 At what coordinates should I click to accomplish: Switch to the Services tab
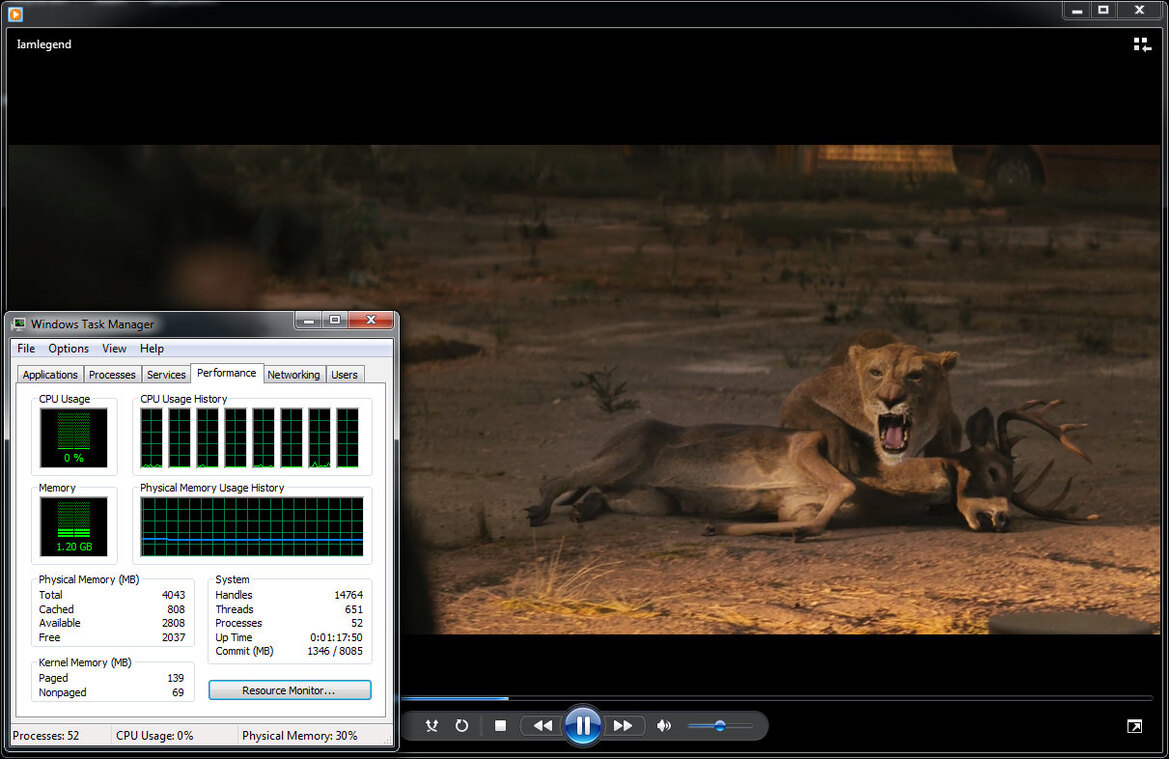coord(166,374)
